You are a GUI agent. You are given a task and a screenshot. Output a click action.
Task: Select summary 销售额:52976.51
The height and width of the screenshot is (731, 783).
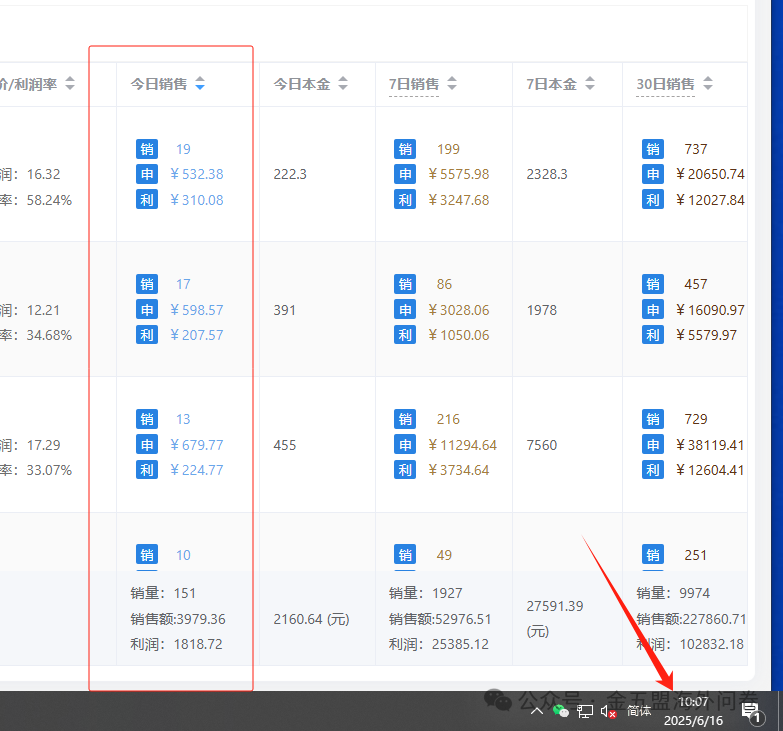click(x=440, y=619)
